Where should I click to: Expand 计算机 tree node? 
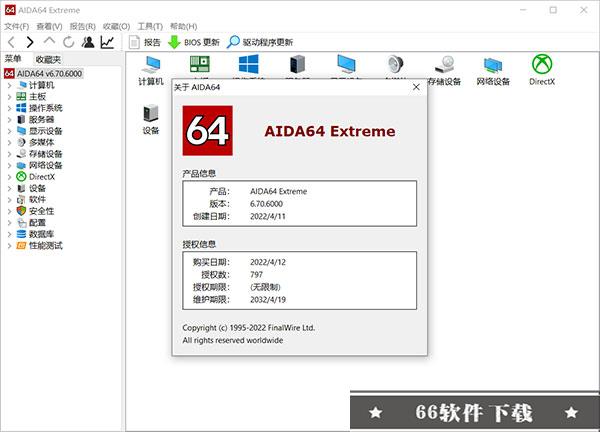click(10, 85)
